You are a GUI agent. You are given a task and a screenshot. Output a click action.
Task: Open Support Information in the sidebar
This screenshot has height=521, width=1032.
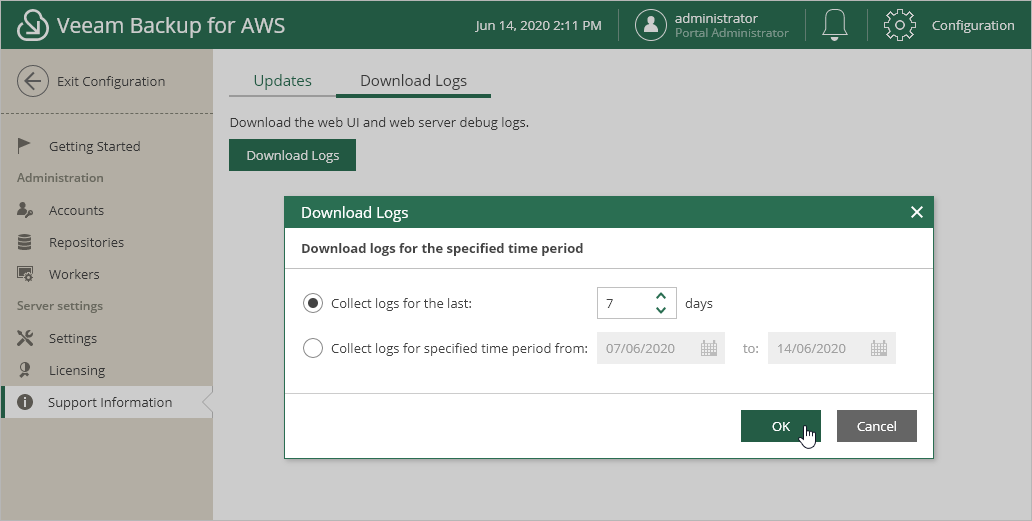click(x=107, y=402)
